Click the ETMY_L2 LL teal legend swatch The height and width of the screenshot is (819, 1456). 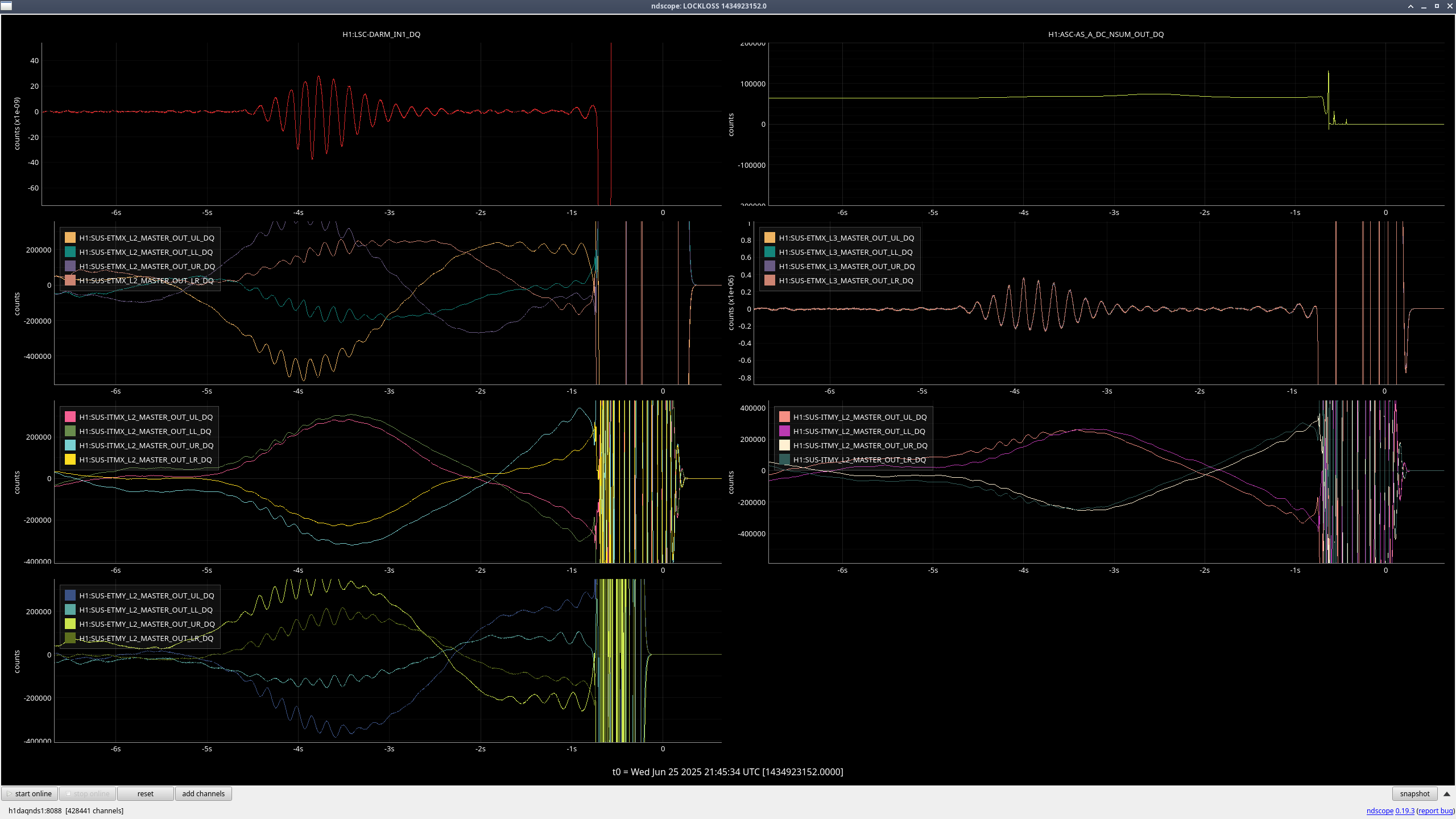[70, 610]
